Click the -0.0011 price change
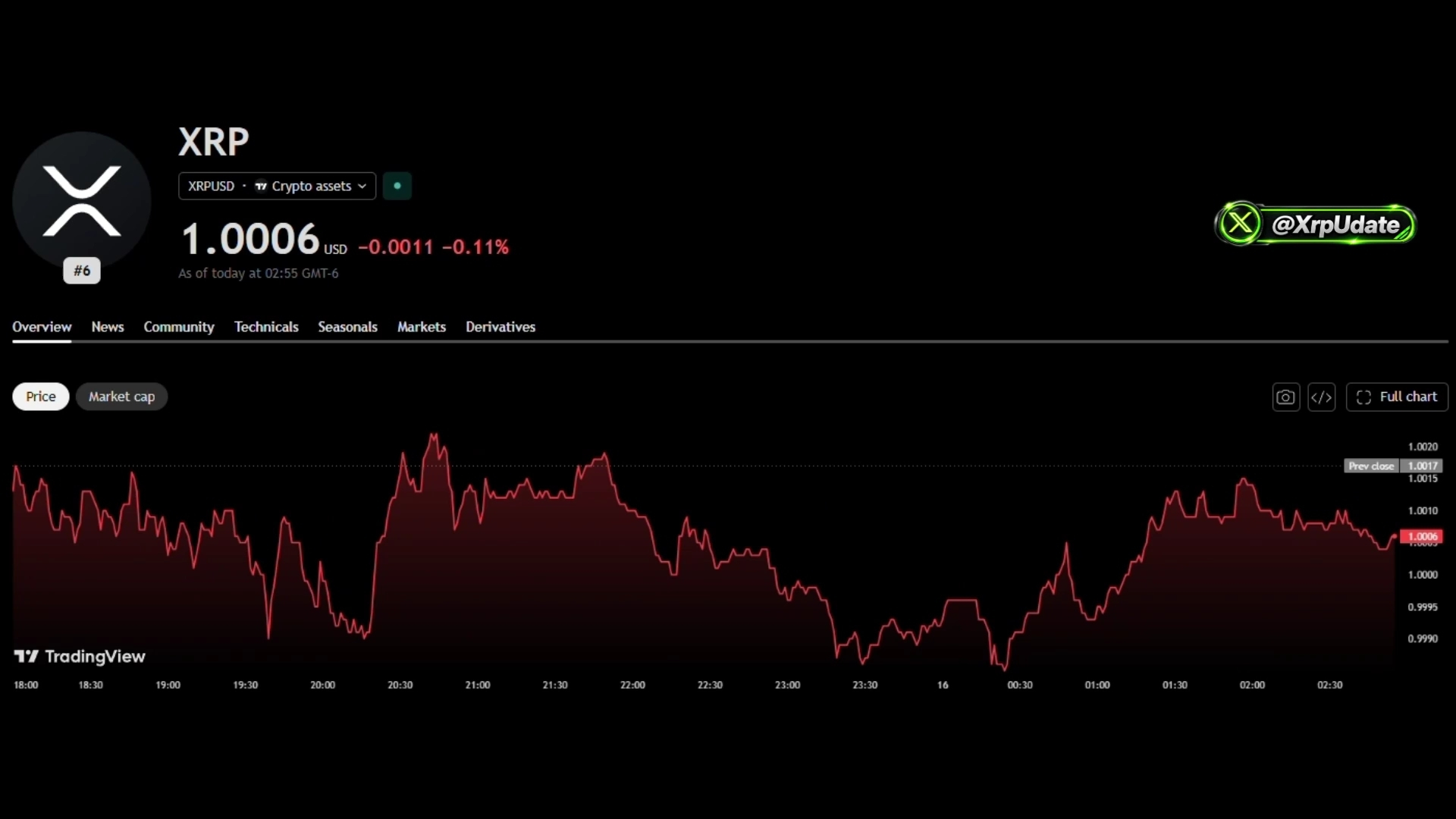 pyautogui.click(x=396, y=247)
